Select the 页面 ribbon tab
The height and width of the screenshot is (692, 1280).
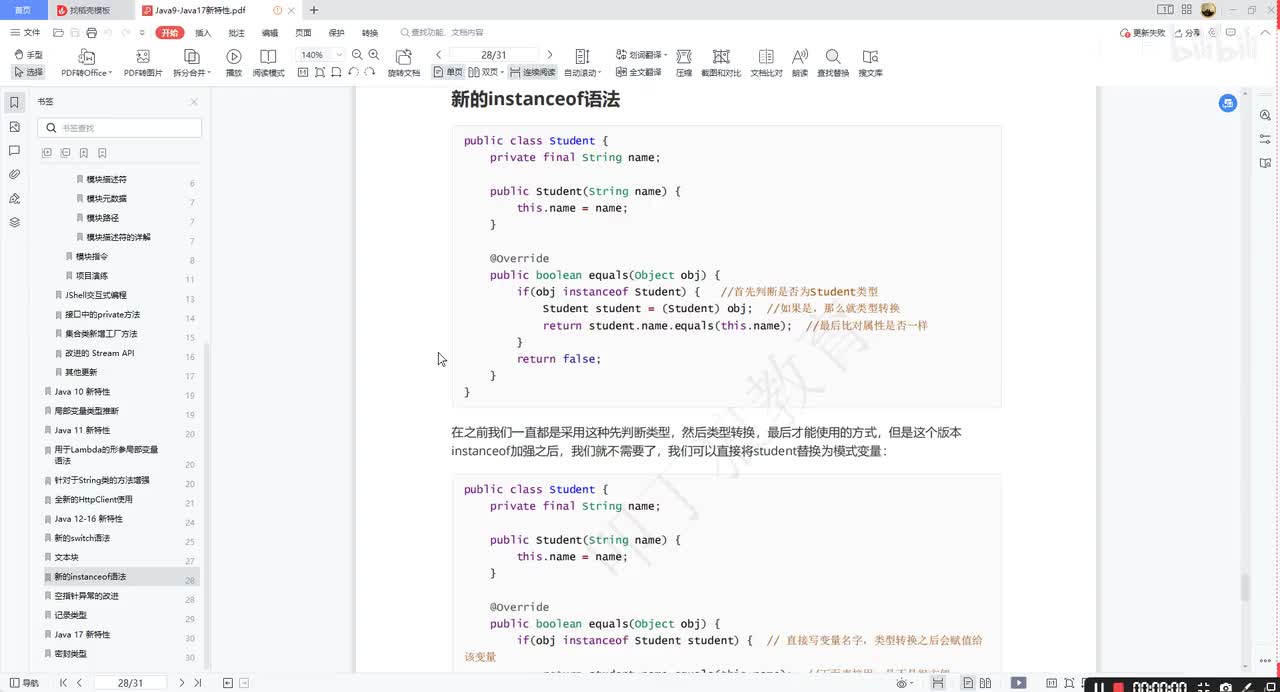point(303,33)
